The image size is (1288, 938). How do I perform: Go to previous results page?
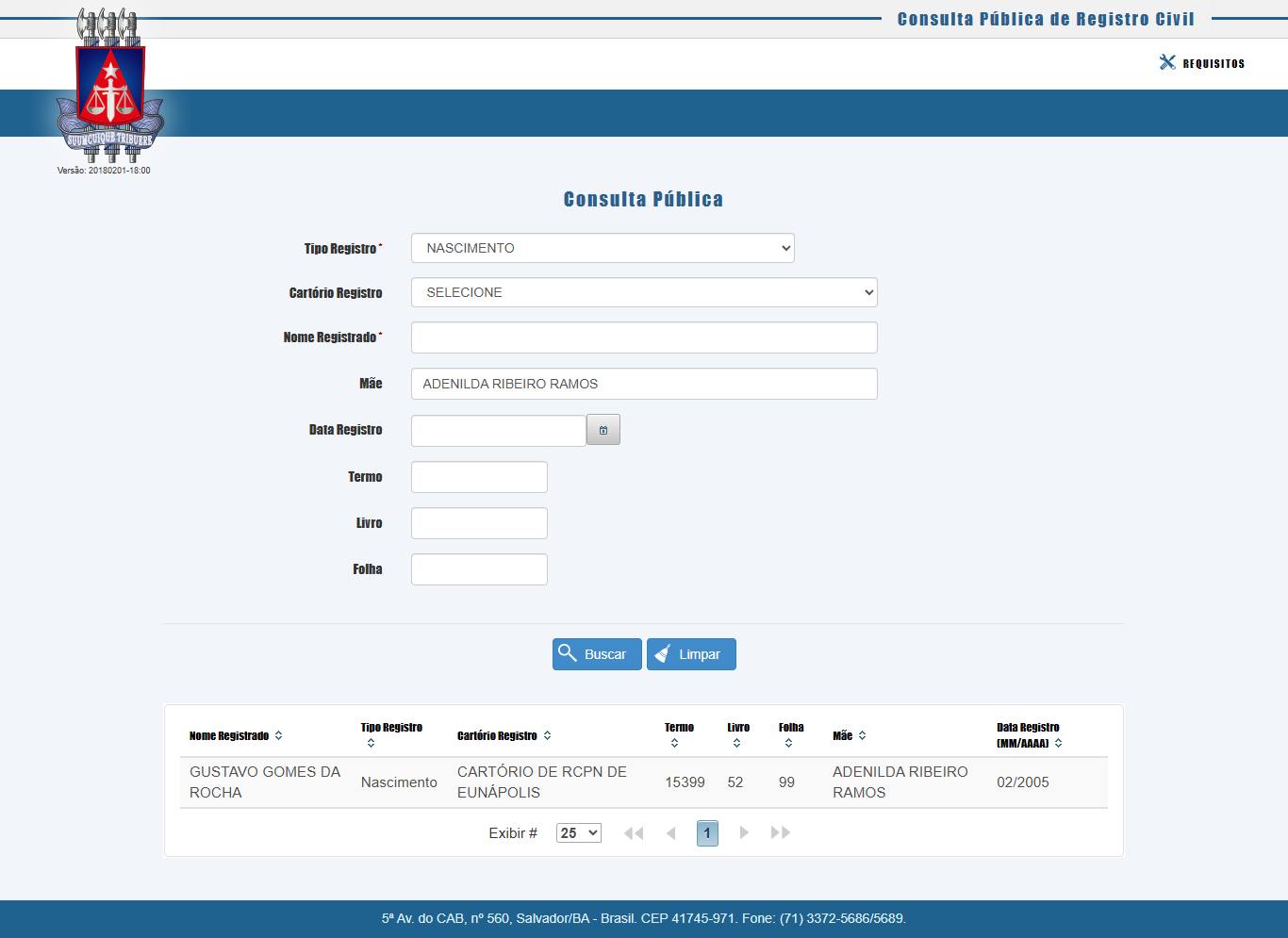click(671, 833)
